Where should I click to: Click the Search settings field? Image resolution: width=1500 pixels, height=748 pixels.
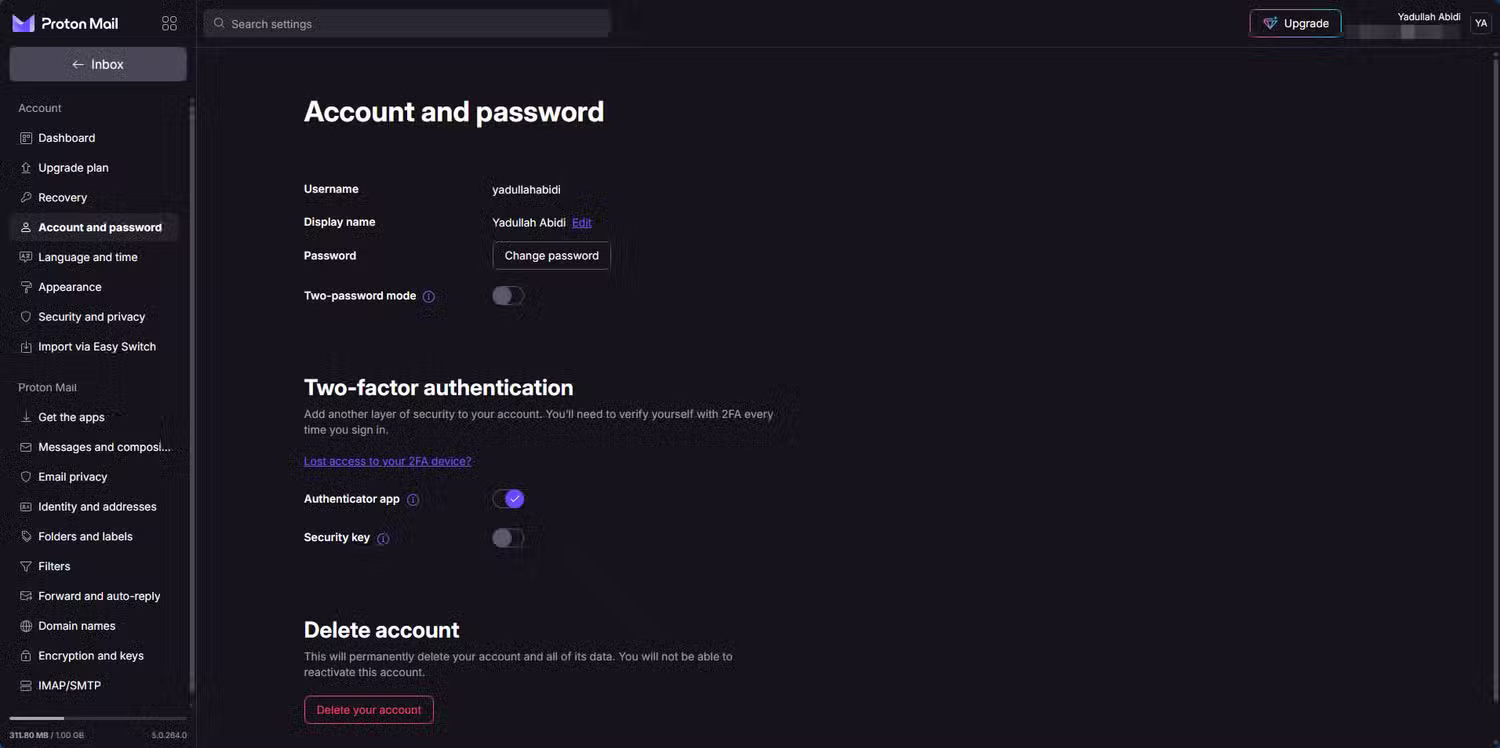(x=406, y=23)
